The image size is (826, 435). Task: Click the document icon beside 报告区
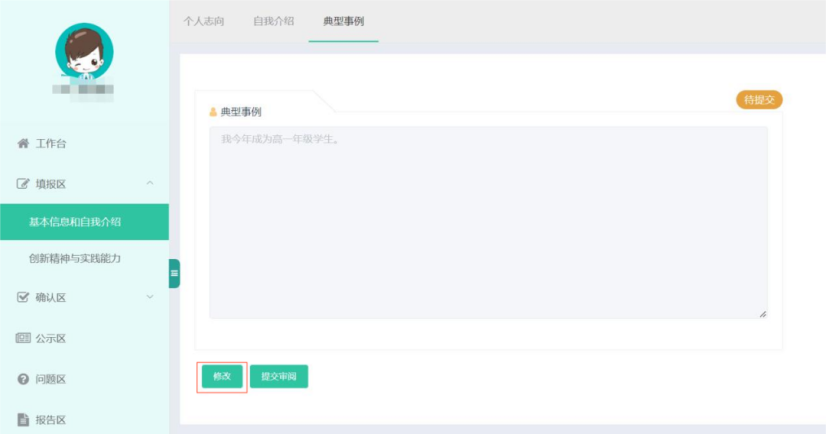point(23,420)
